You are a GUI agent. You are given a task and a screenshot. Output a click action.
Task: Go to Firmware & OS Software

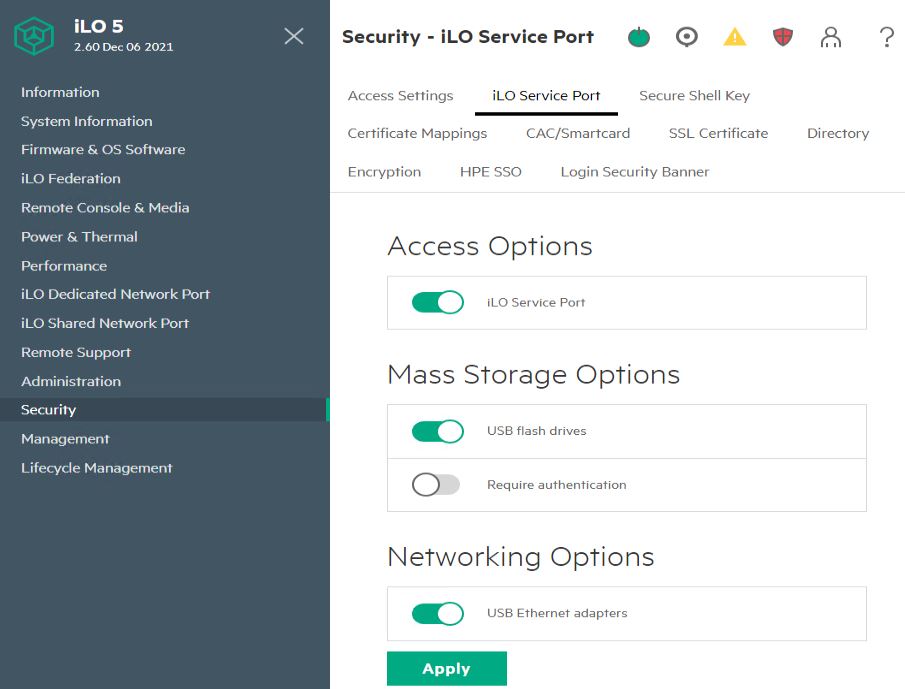pyautogui.click(x=103, y=149)
